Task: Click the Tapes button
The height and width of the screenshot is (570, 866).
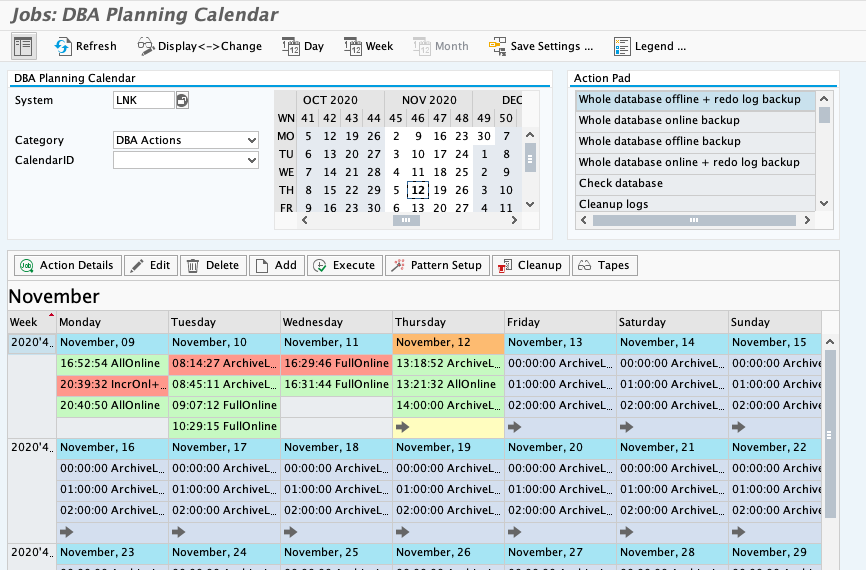Action: pyautogui.click(x=604, y=265)
